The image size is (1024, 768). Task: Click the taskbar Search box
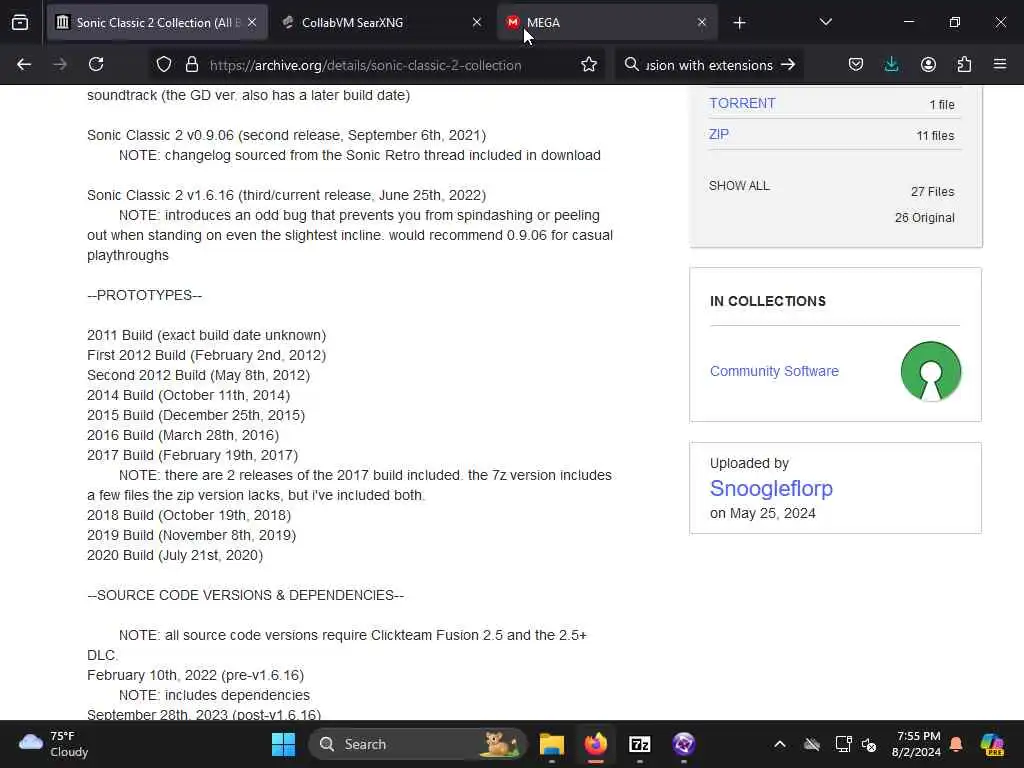(418, 744)
